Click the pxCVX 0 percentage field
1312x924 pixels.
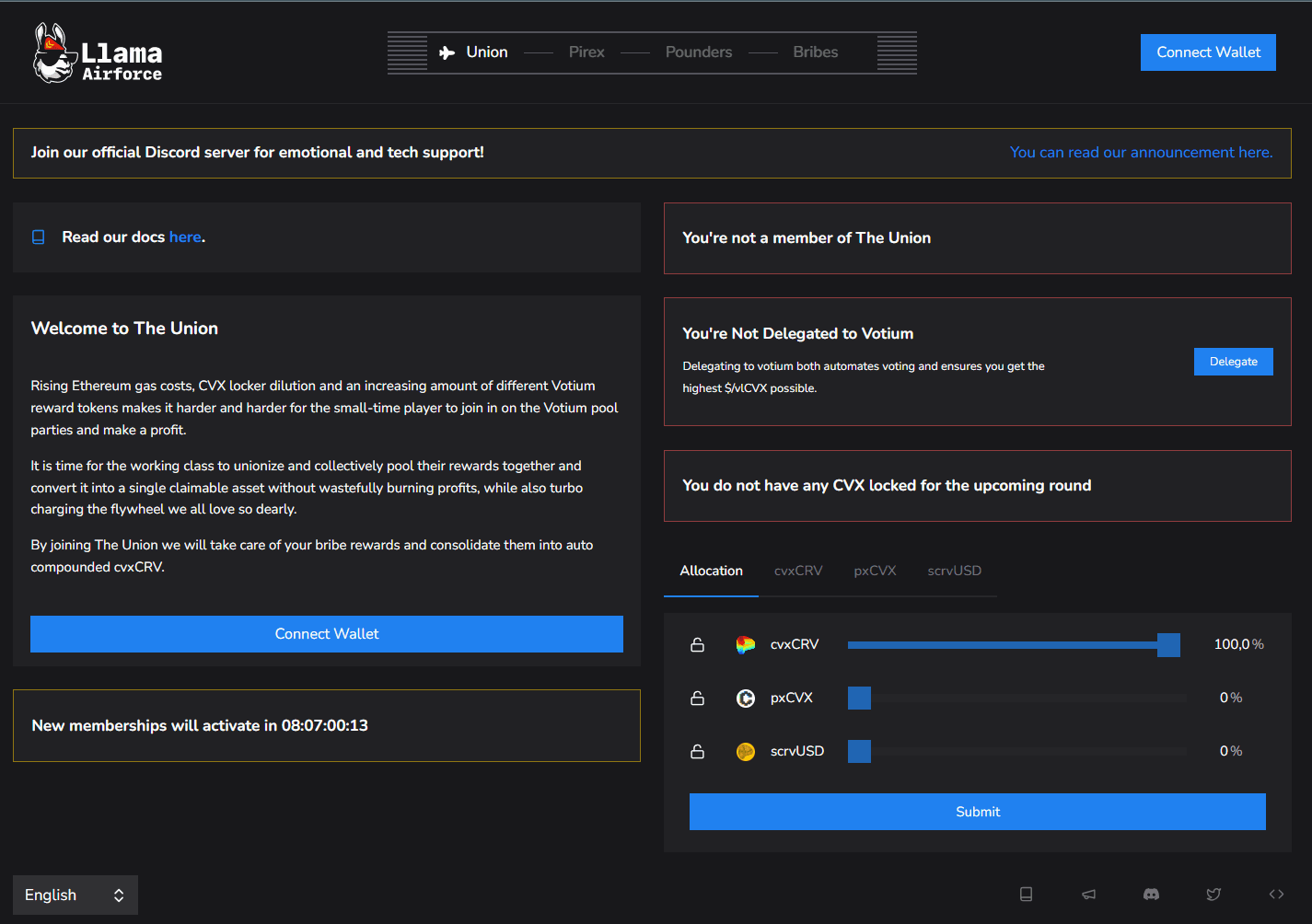1224,699
